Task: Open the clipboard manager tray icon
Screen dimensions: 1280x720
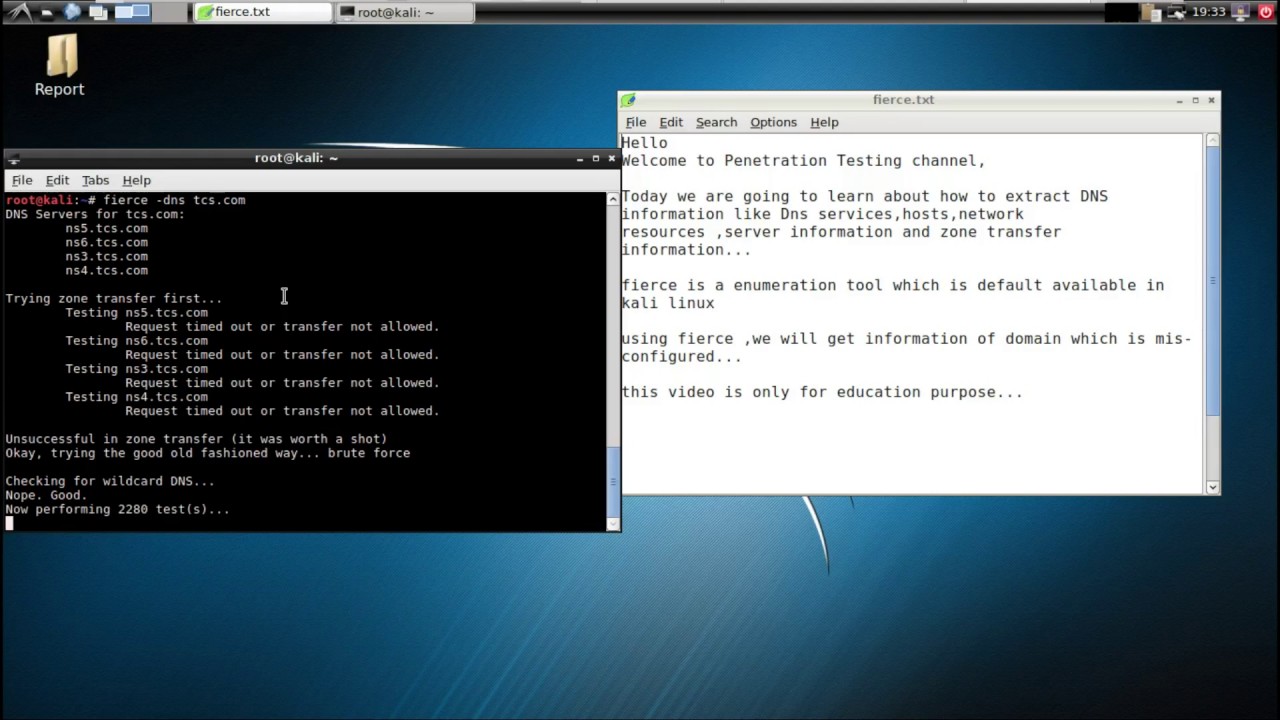Action: (x=1151, y=13)
